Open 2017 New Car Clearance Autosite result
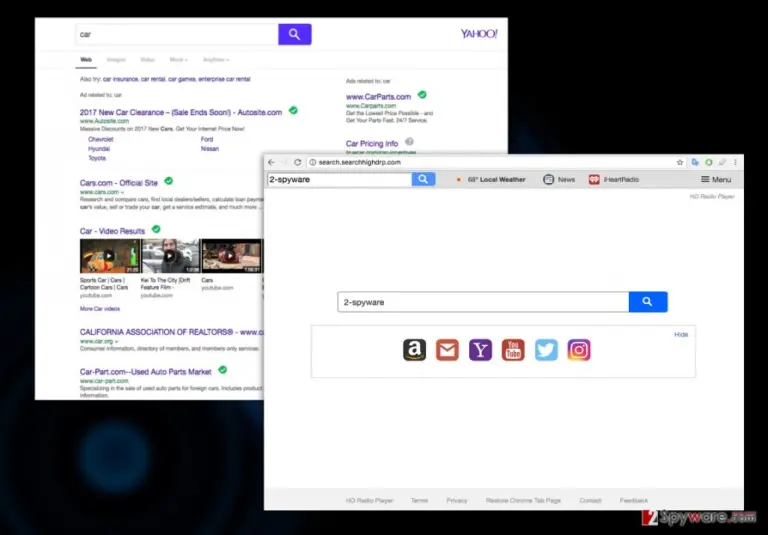 click(x=181, y=112)
